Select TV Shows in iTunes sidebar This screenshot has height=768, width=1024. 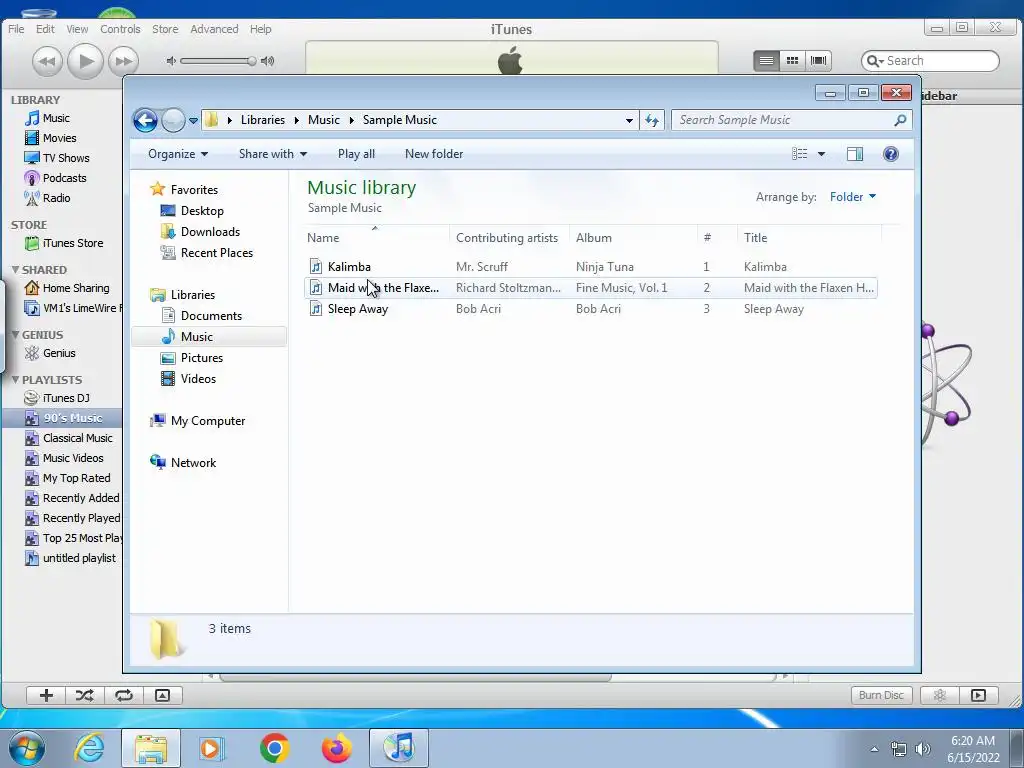coord(66,158)
